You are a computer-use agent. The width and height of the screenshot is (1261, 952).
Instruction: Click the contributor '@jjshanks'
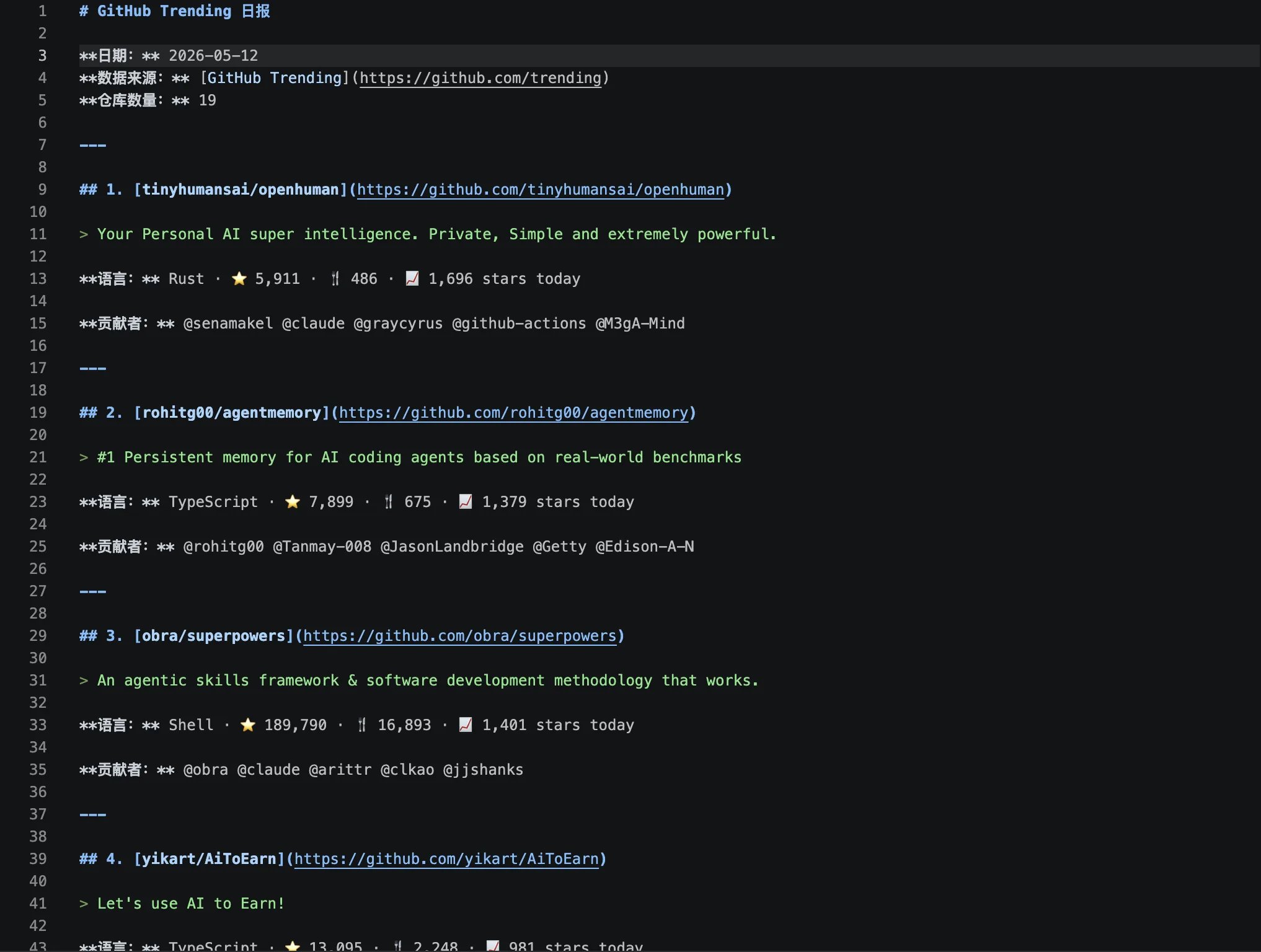pos(483,770)
